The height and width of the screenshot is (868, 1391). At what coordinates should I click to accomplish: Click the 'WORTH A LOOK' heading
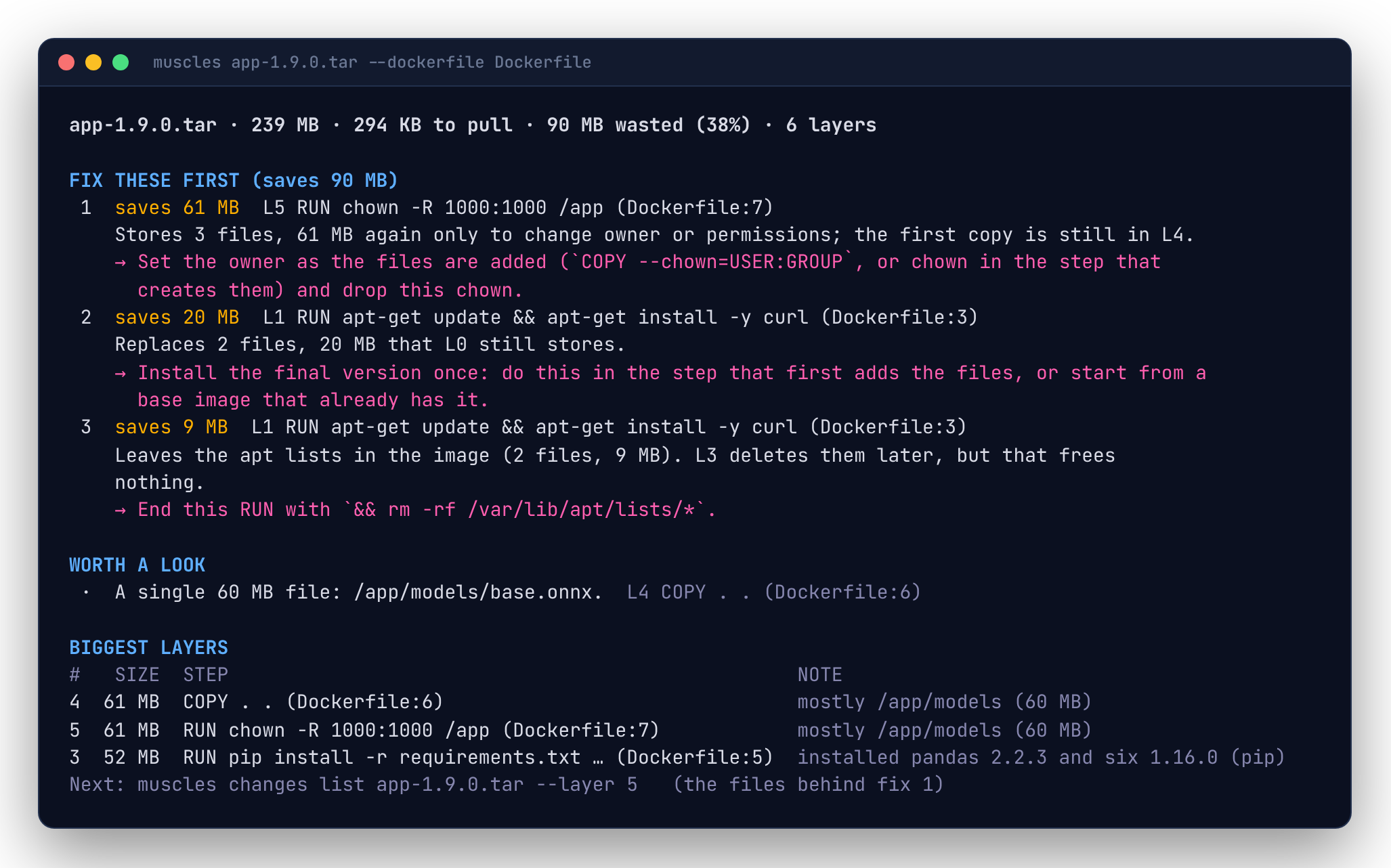137,565
